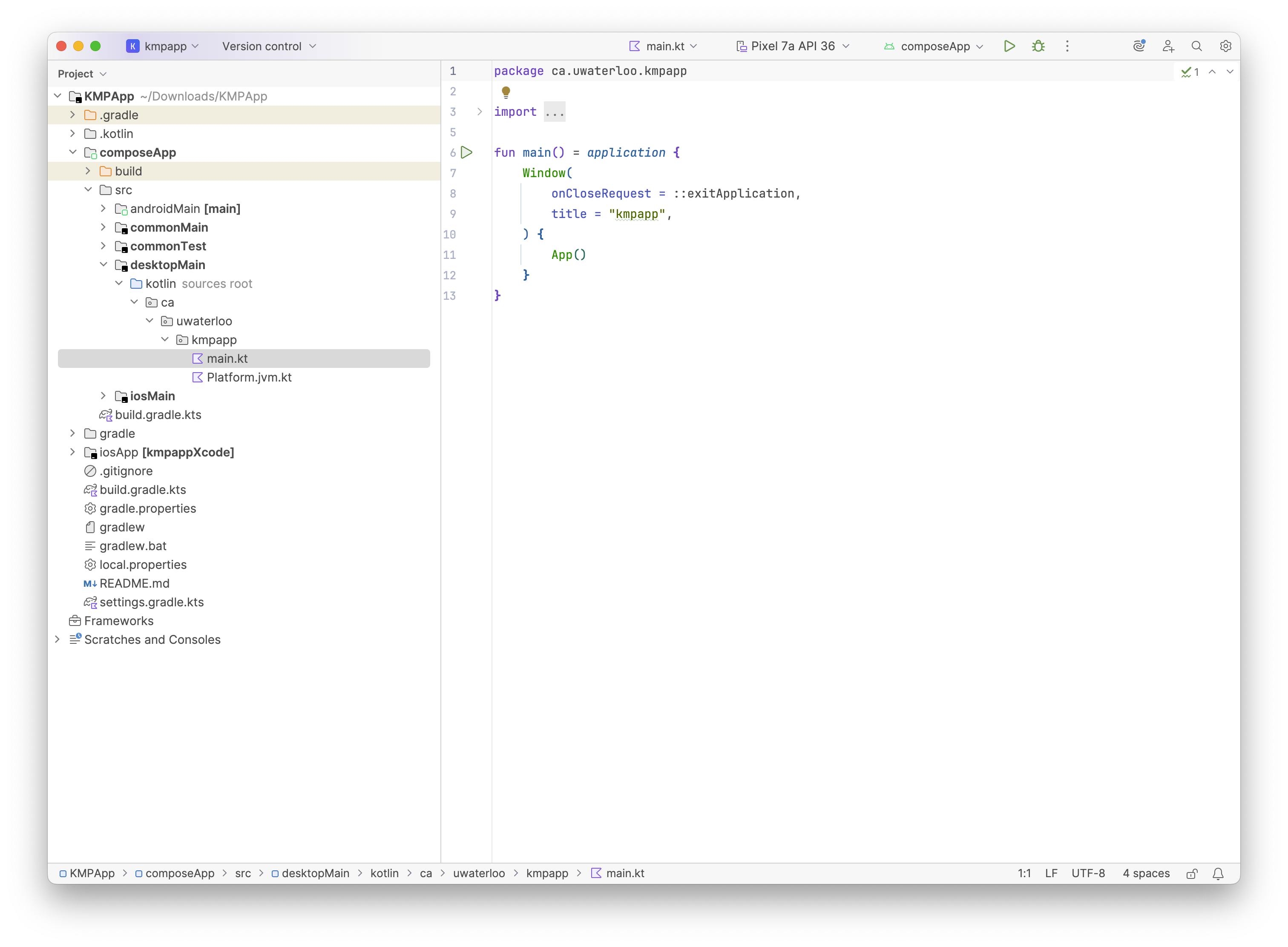1288x947 pixels.
Task: Start Code With Me via add-user icon
Action: 1168,46
